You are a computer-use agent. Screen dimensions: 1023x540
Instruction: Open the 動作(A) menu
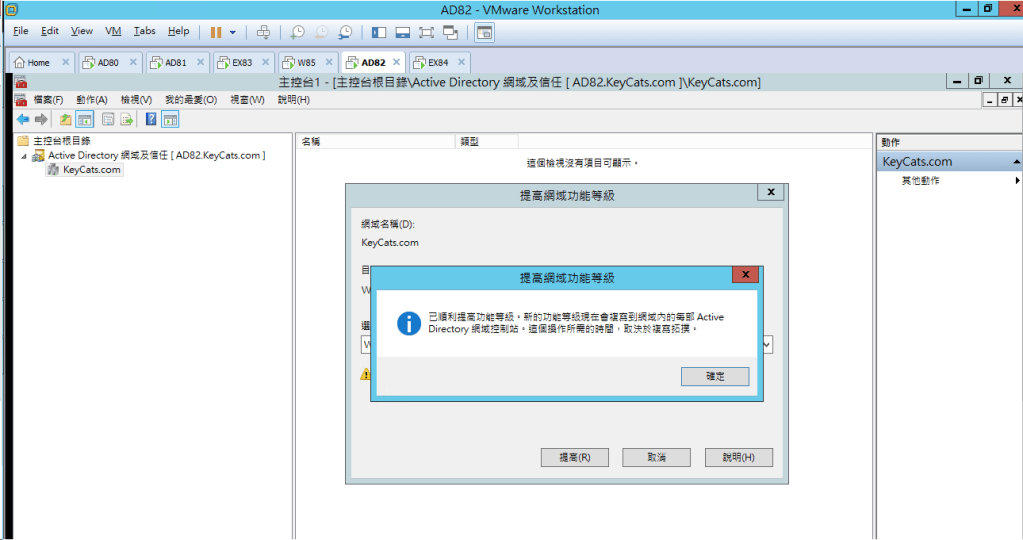pos(91,100)
